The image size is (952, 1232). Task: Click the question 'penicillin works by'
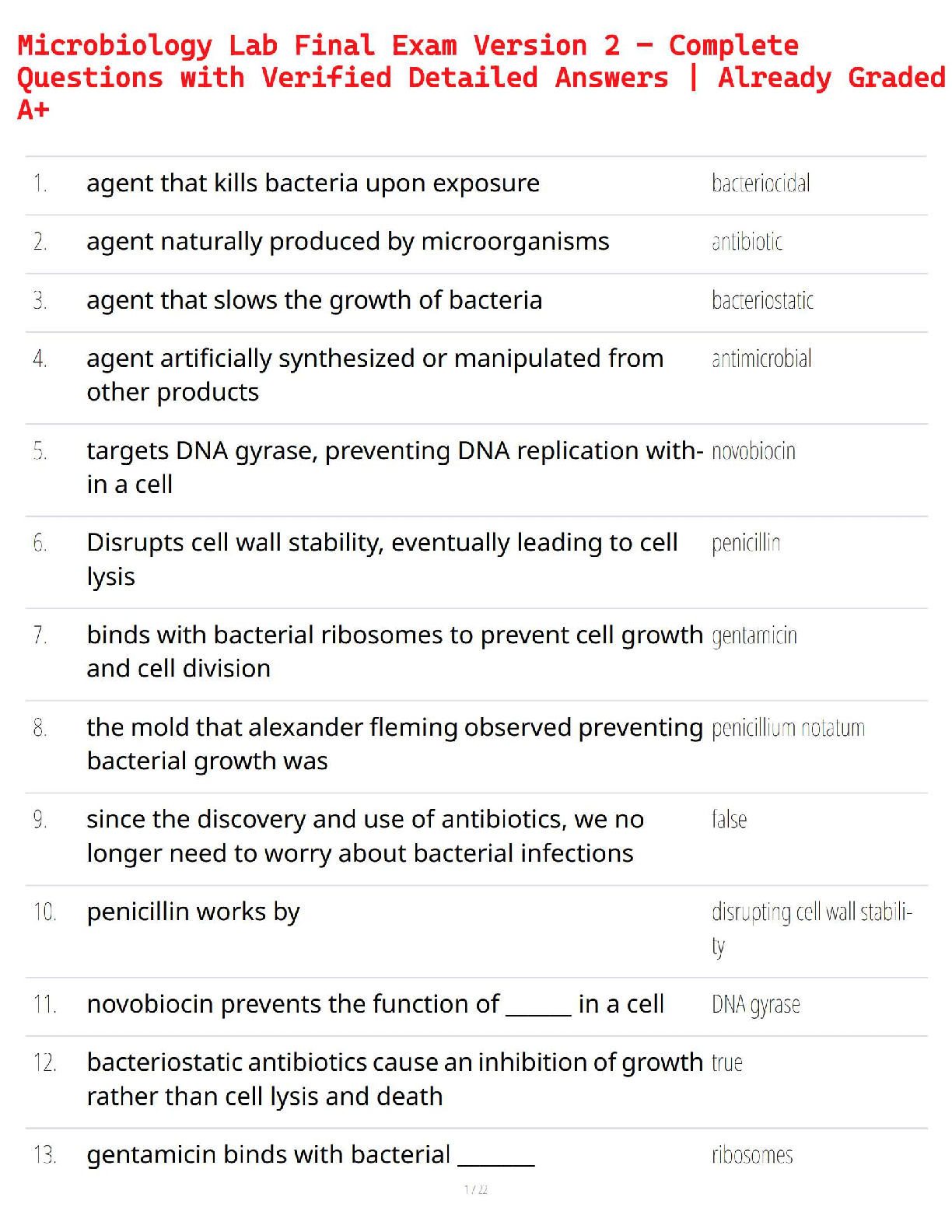coord(193,912)
